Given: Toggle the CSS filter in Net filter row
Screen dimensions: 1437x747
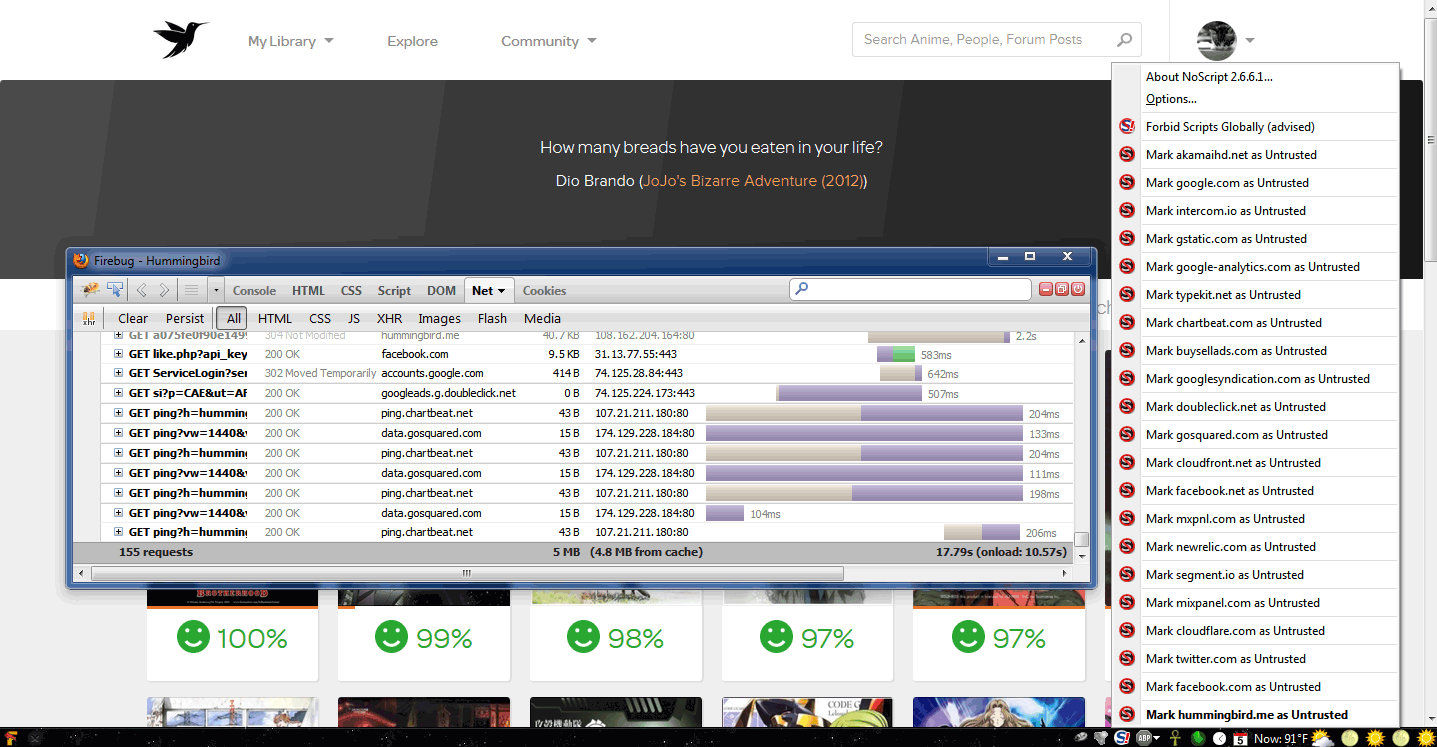Looking at the screenshot, I should coord(320,318).
